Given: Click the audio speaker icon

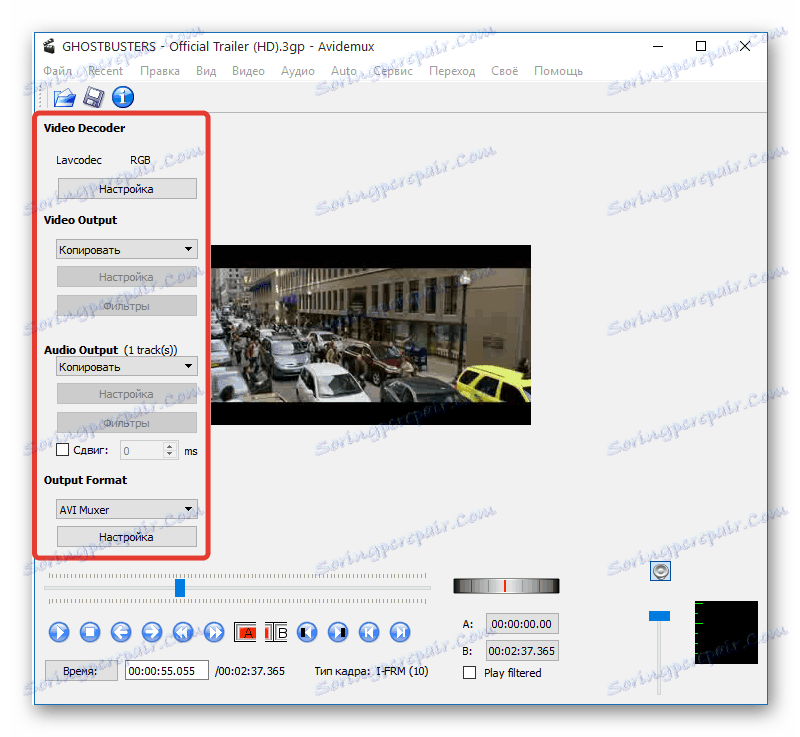Looking at the screenshot, I should [660, 571].
